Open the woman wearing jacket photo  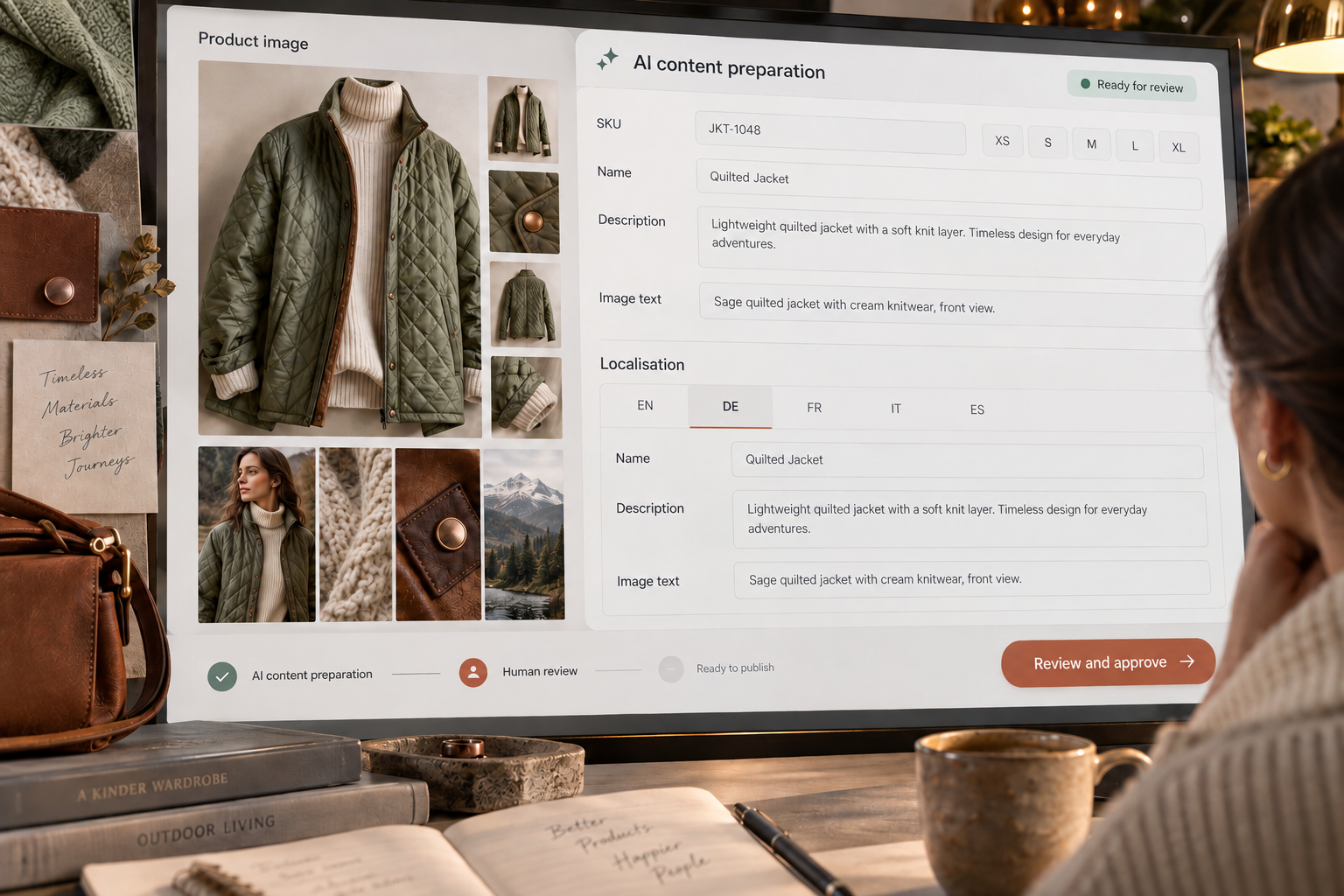pyautogui.click(x=256, y=535)
